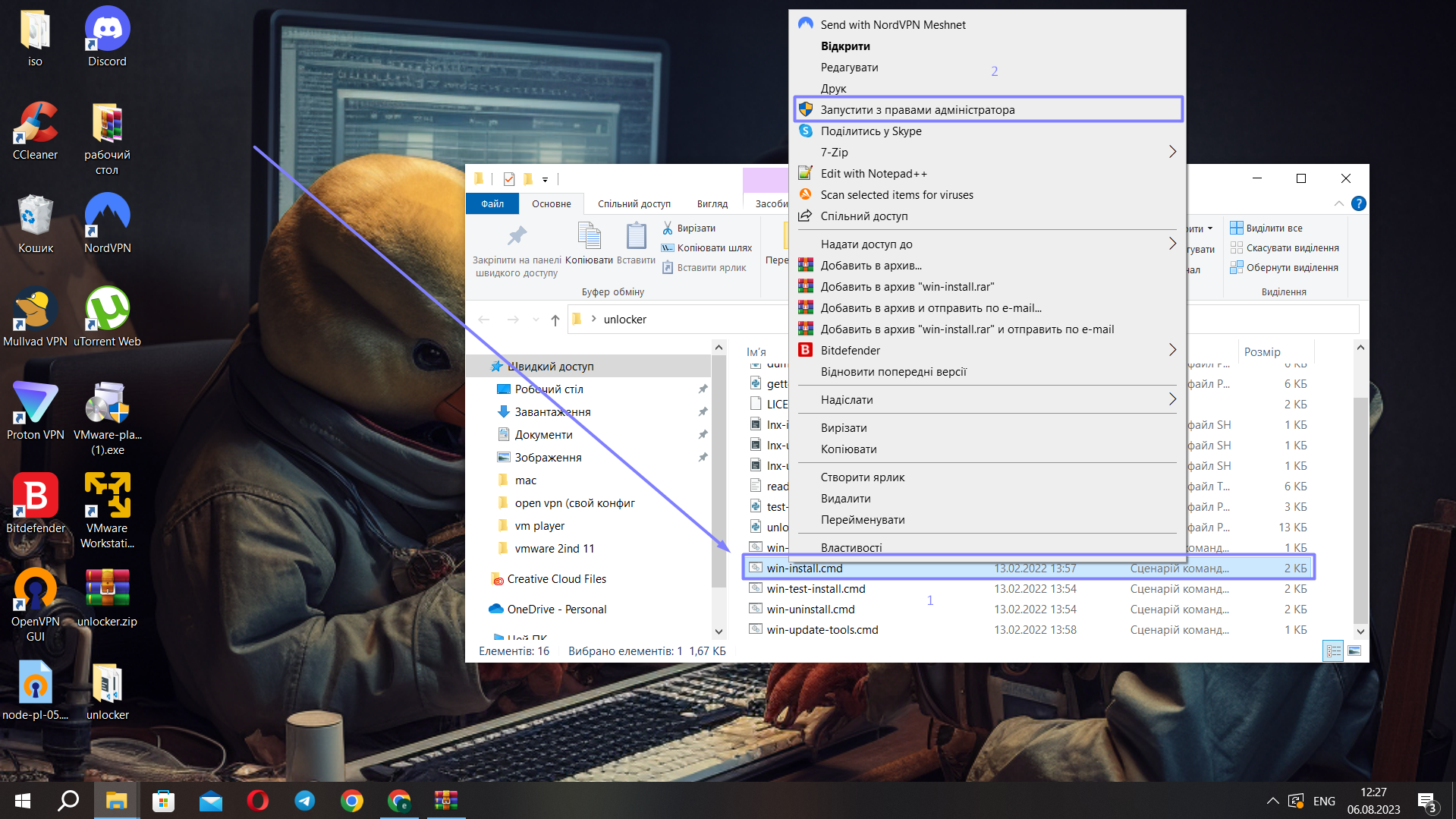
Task: Click ENG language indicator in taskbar
Action: coord(1324,801)
